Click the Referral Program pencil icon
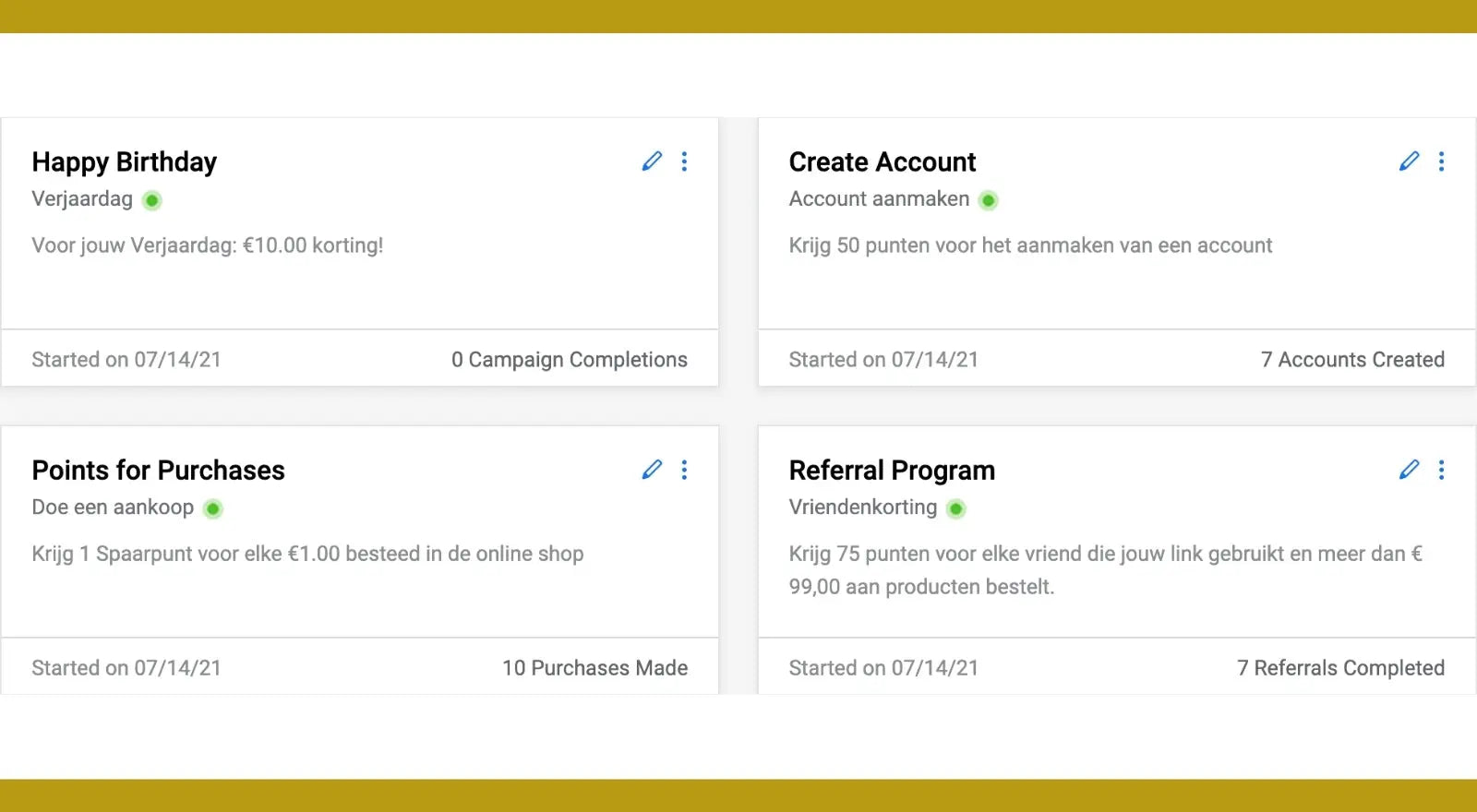This screenshot has width=1477, height=812. pyautogui.click(x=1409, y=470)
